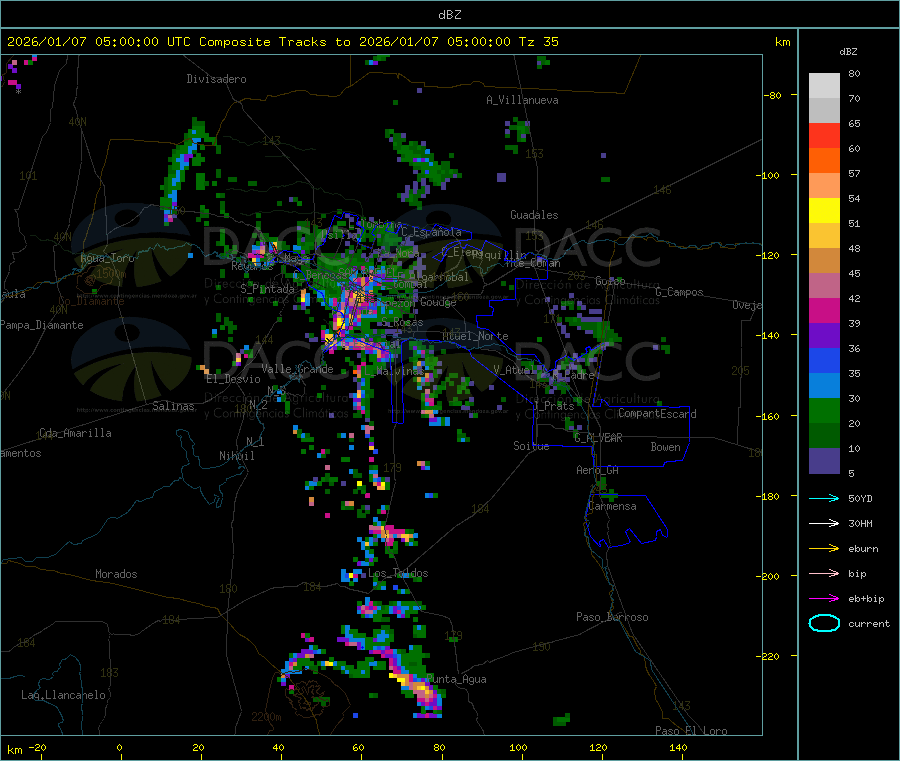Click the cyan 50YD arrow legend icon
The height and width of the screenshot is (761, 900).
click(824, 498)
